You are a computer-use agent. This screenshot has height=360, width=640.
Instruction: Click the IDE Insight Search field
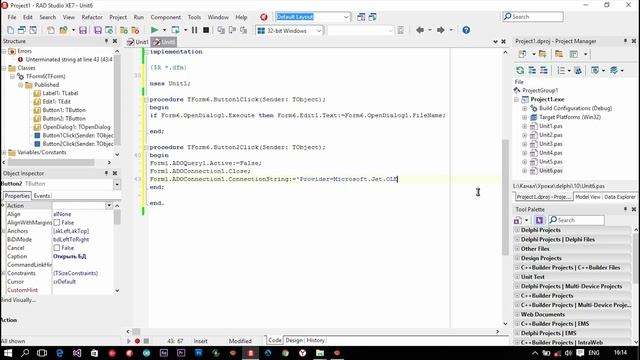click(x=533, y=17)
